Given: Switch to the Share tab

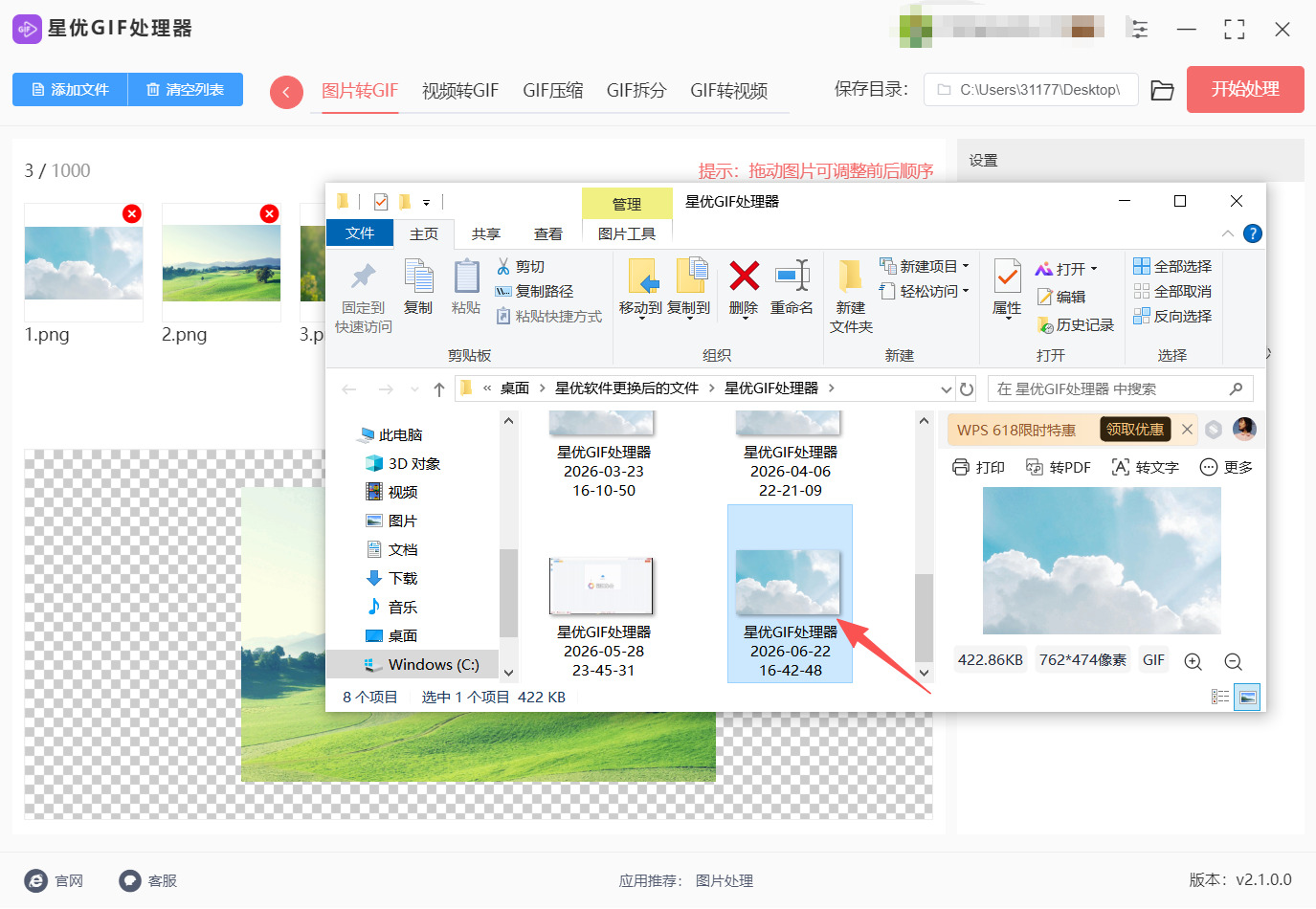Looking at the screenshot, I should pos(486,233).
